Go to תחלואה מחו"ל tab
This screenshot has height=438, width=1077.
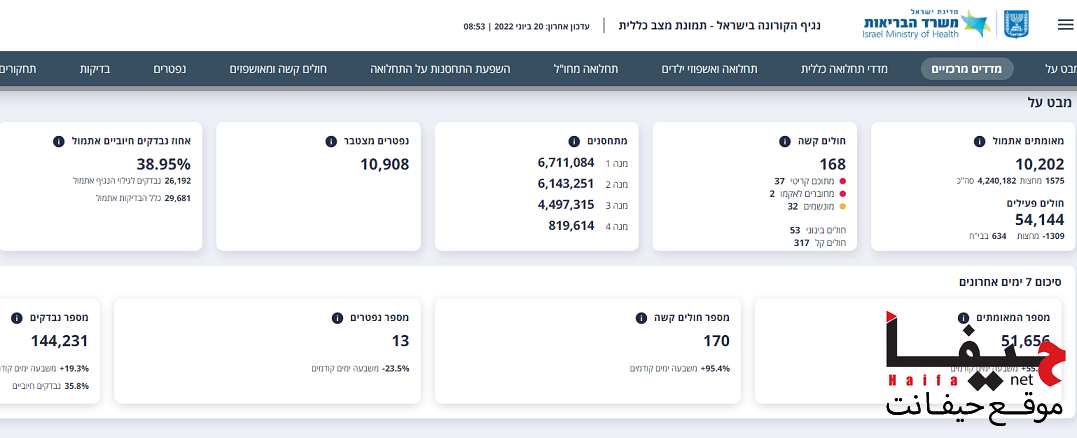click(585, 69)
